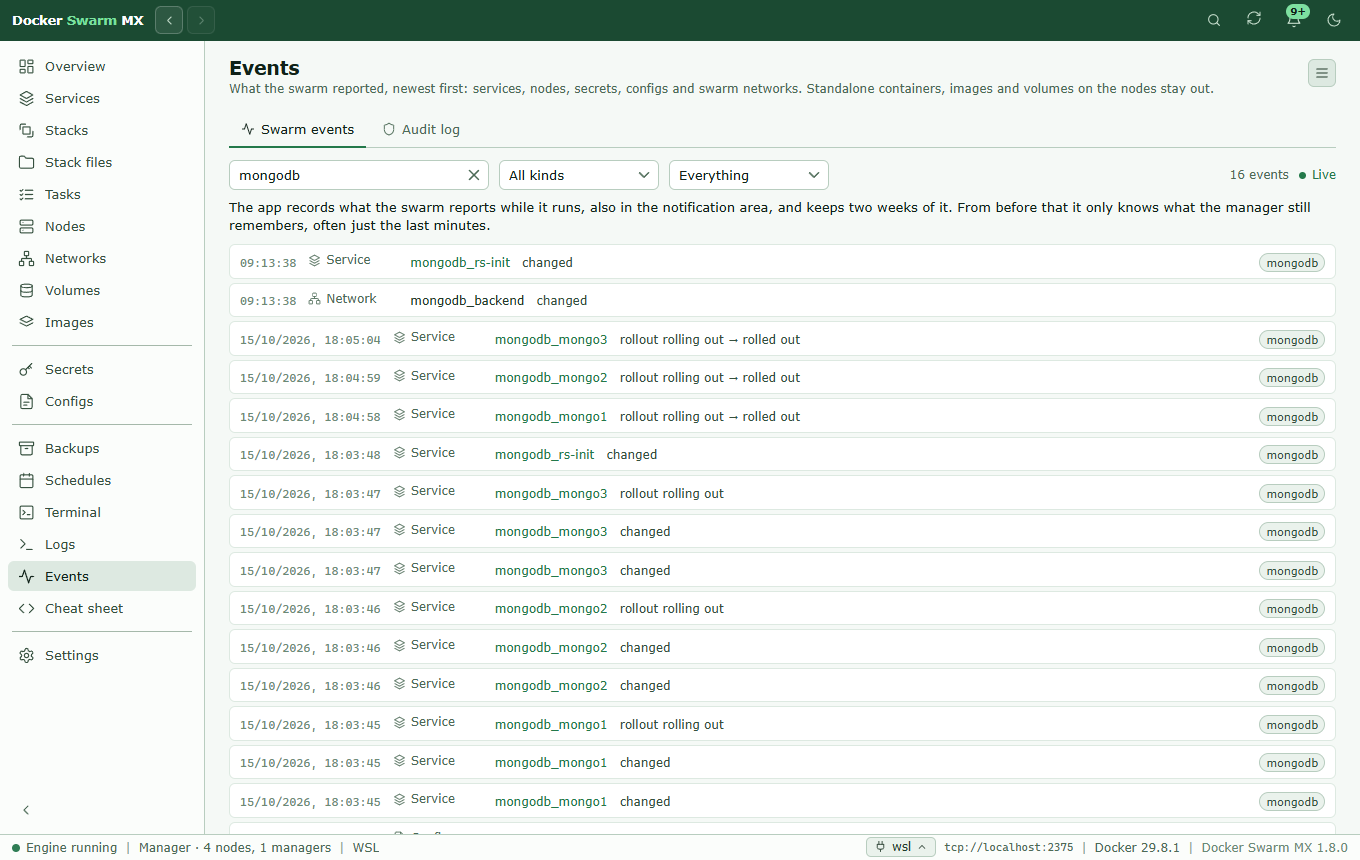
Task: Click mongodb tag on 18:05:04 row
Action: [x=1292, y=340]
